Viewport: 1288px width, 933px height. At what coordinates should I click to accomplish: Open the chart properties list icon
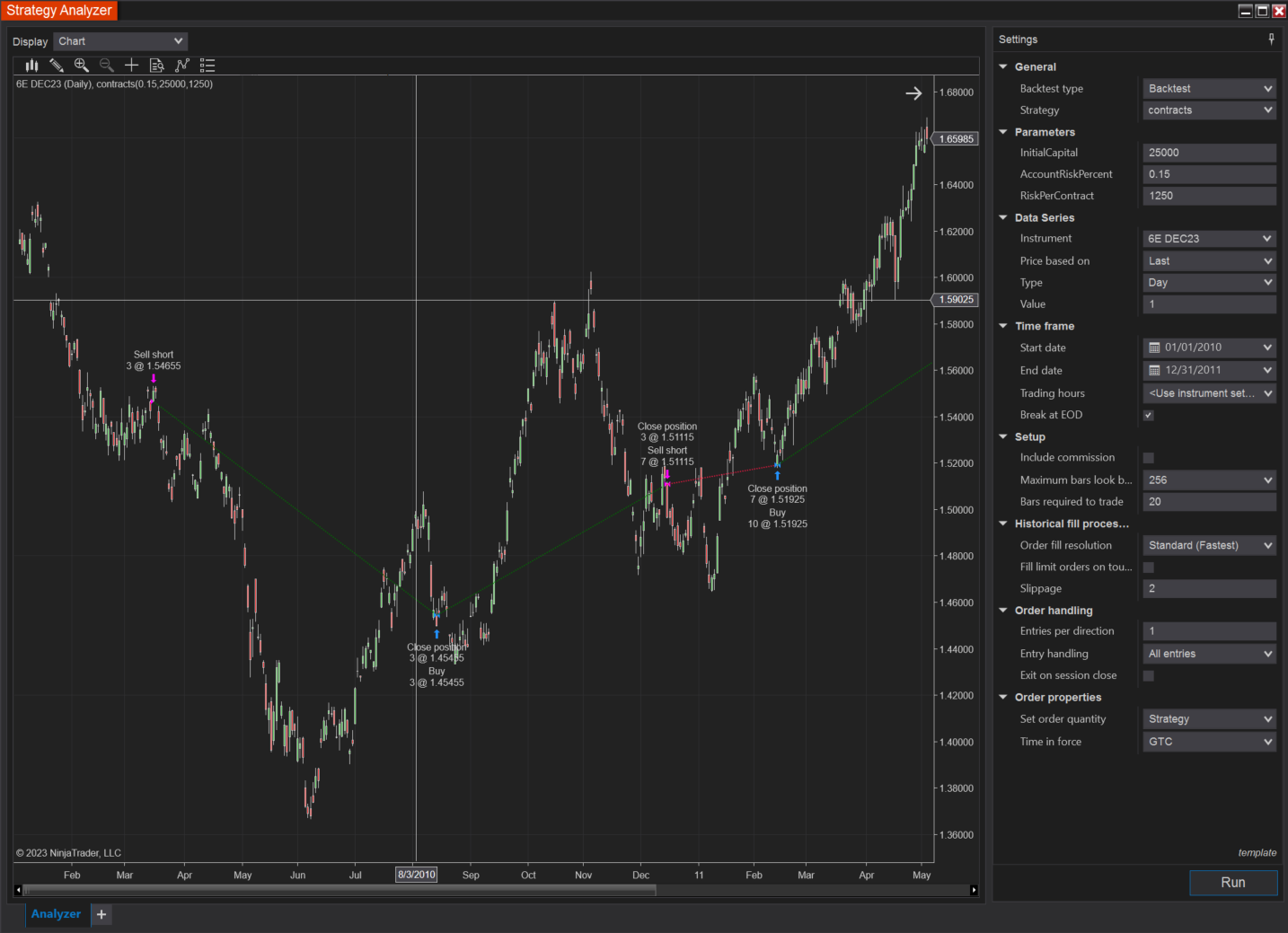coord(207,65)
